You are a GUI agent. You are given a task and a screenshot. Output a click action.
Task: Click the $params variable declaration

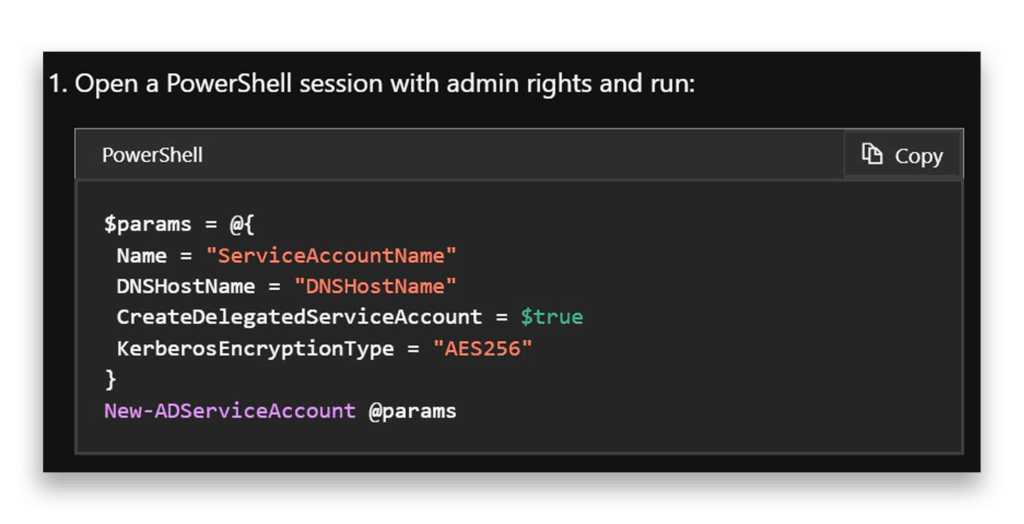coord(147,224)
